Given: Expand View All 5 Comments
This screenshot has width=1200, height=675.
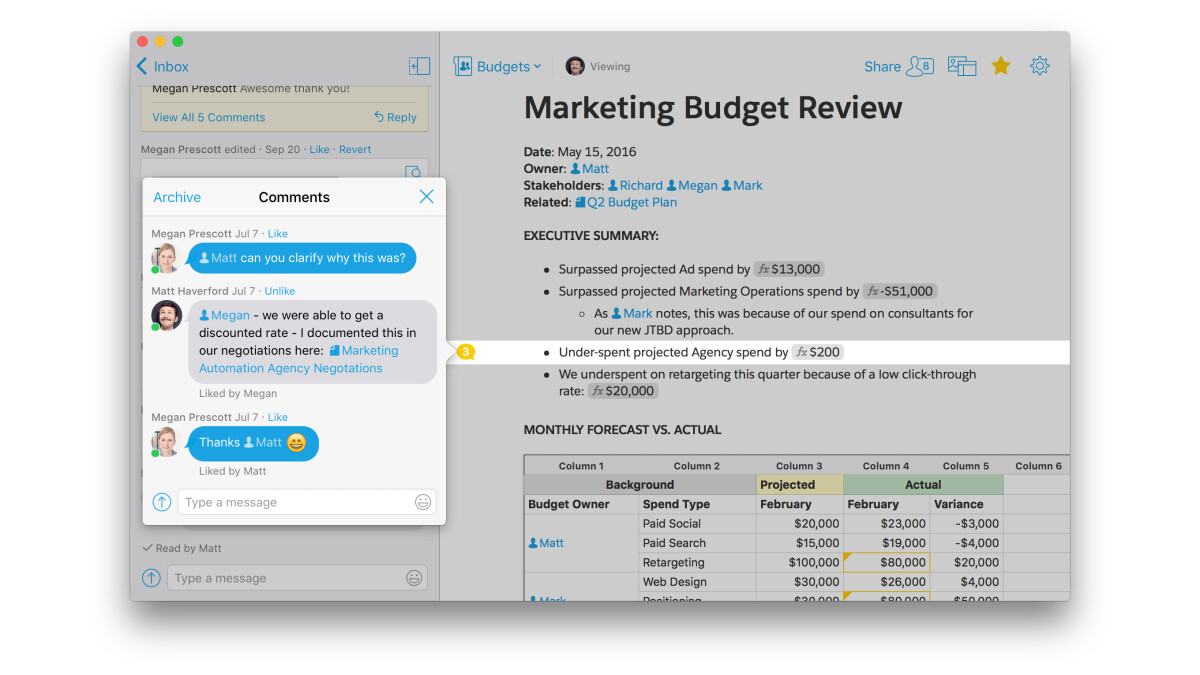Looking at the screenshot, I should point(208,117).
